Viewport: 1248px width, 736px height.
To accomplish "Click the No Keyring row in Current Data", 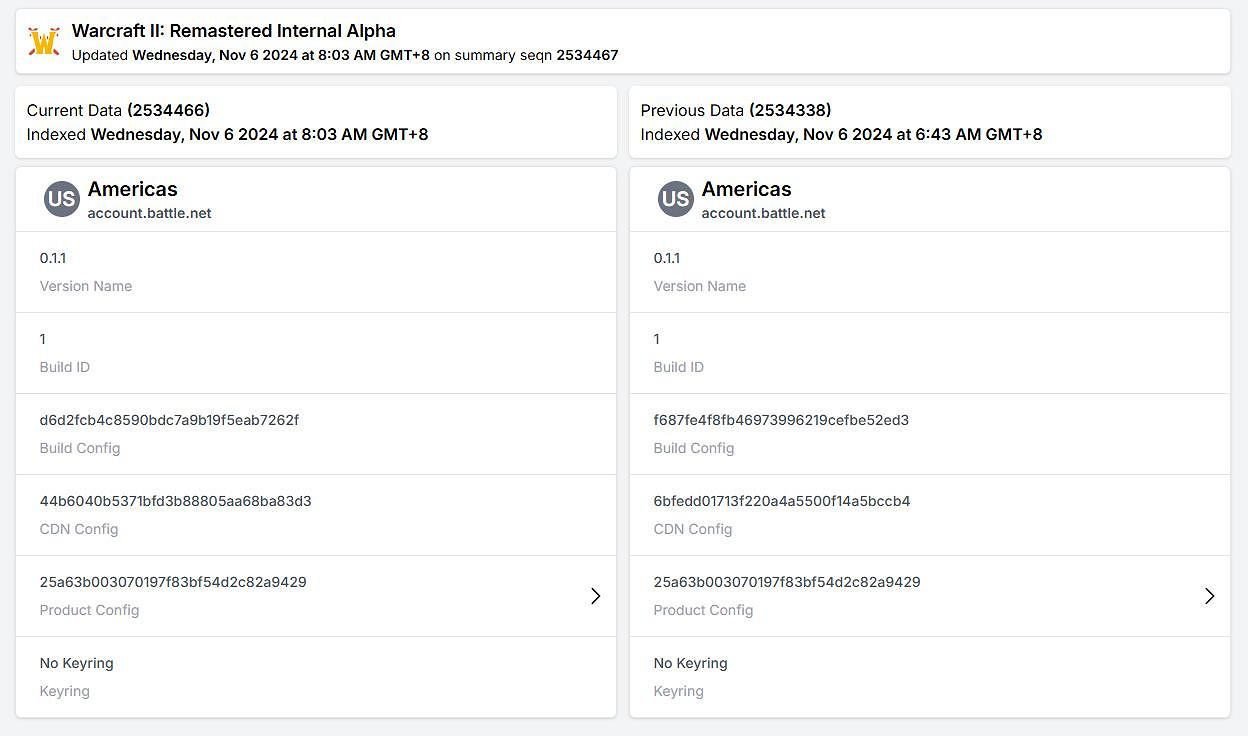I will 316,676.
